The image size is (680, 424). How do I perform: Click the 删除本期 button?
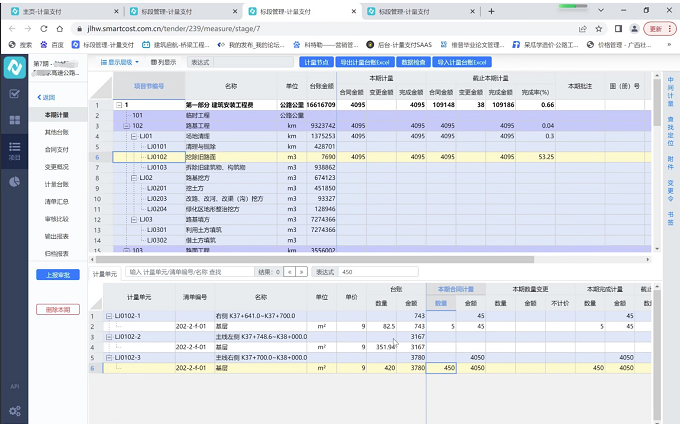click(x=59, y=310)
